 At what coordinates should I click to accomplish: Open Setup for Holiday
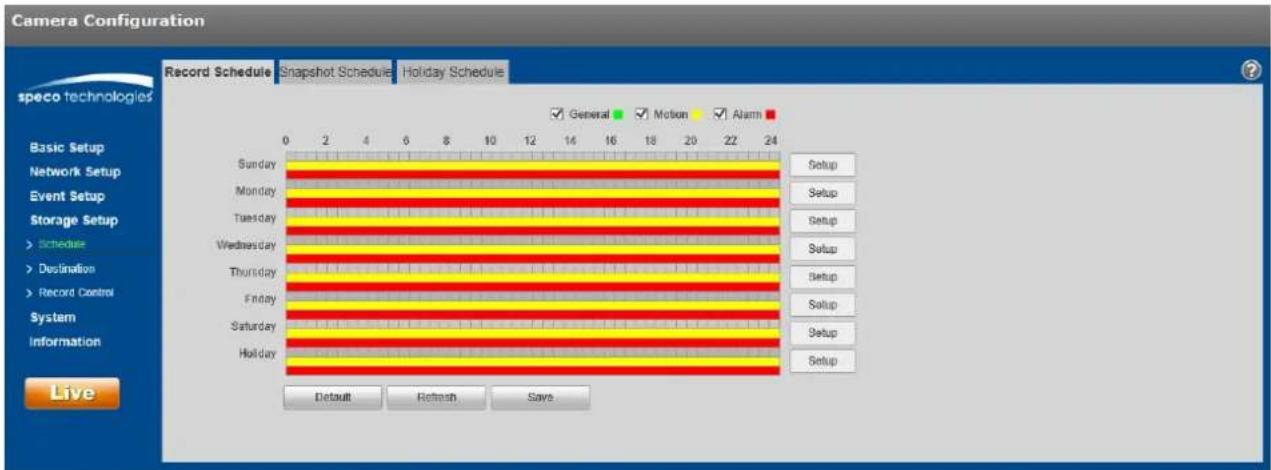822,360
